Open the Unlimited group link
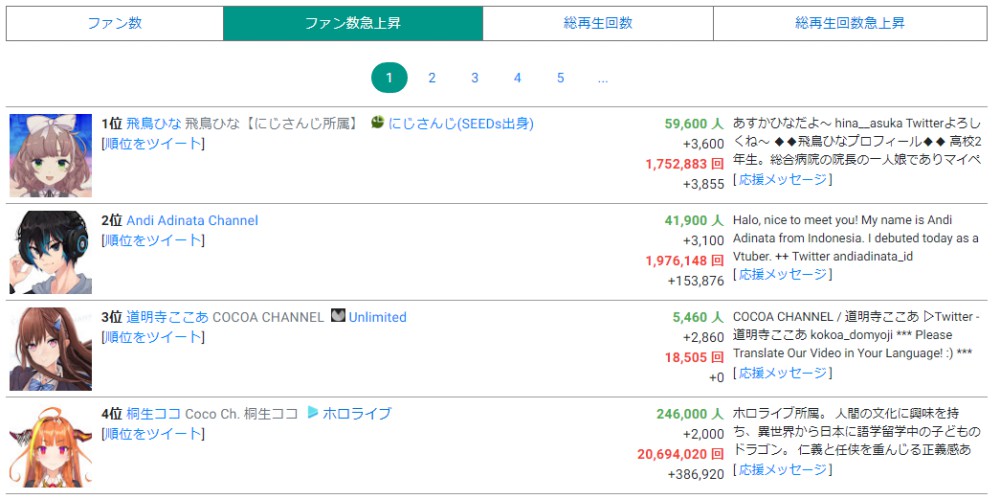The width and height of the screenshot is (1000, 499). point(378,317)
